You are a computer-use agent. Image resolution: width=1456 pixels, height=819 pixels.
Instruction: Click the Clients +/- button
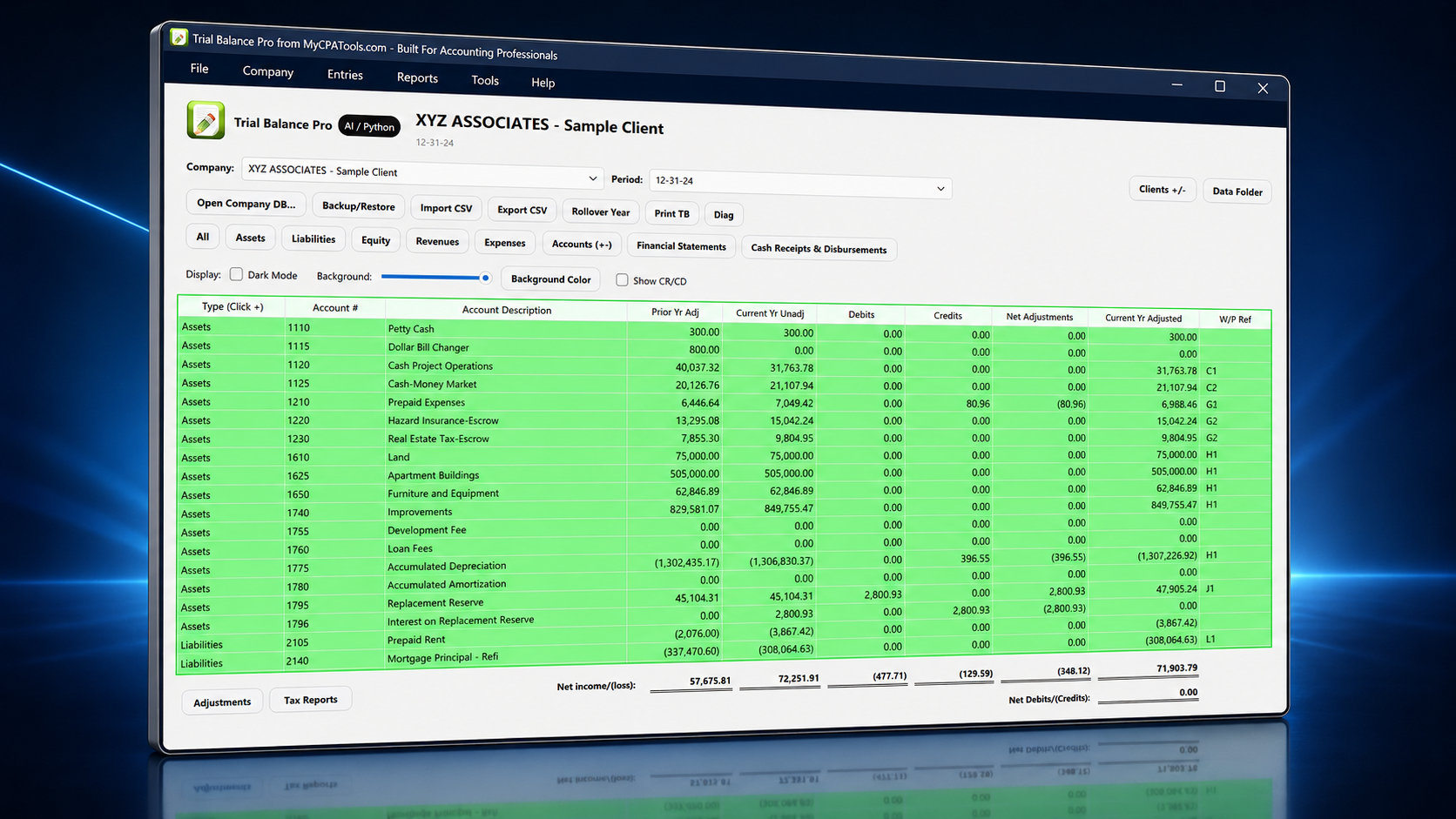(x=1162, y=189)
